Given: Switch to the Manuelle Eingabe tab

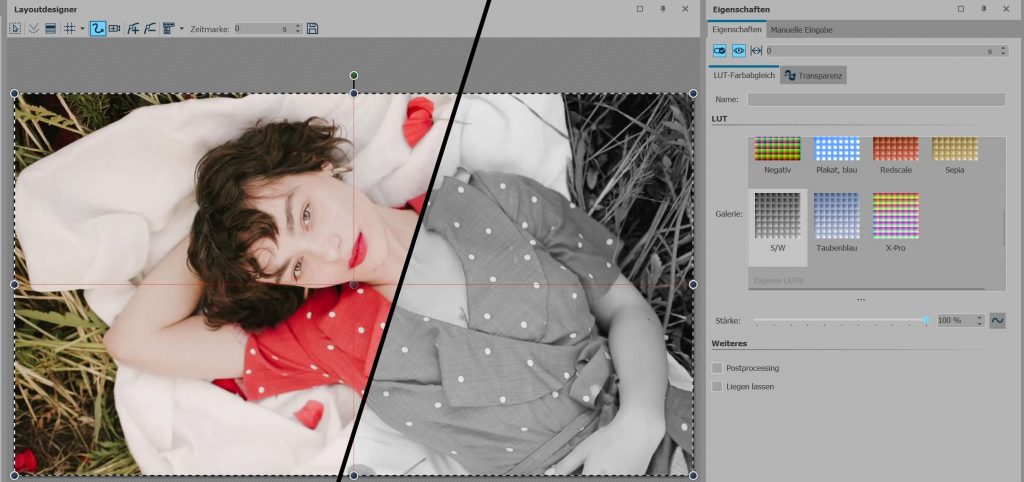Looking at the screenshot, I should (801, 30).
